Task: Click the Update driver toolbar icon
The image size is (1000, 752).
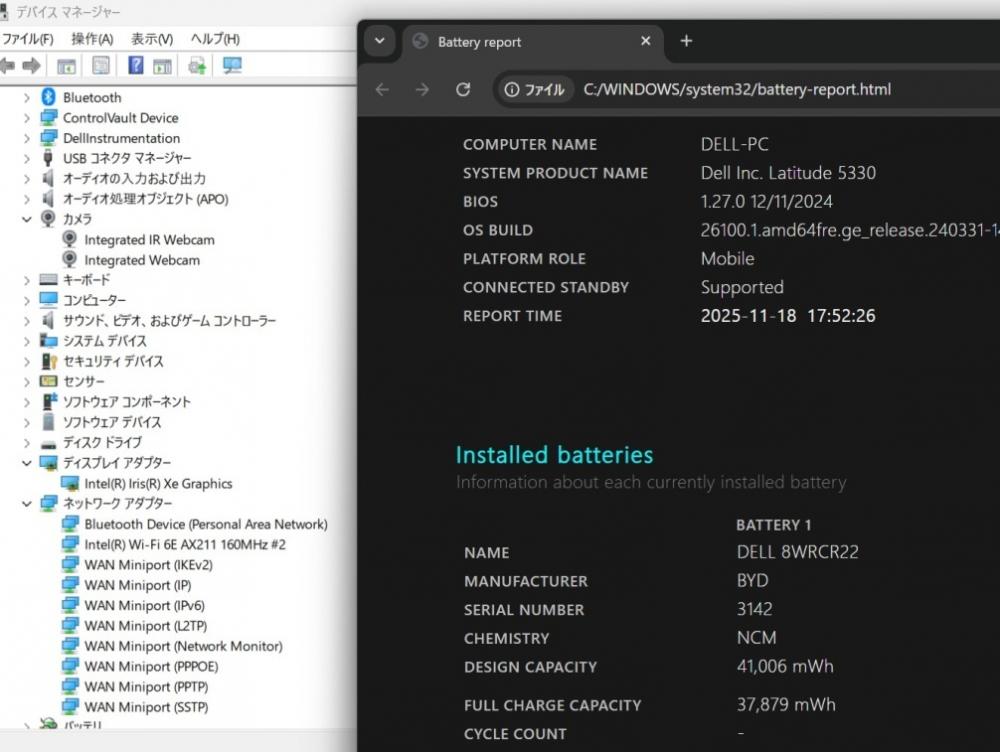Action: point(197,66)
